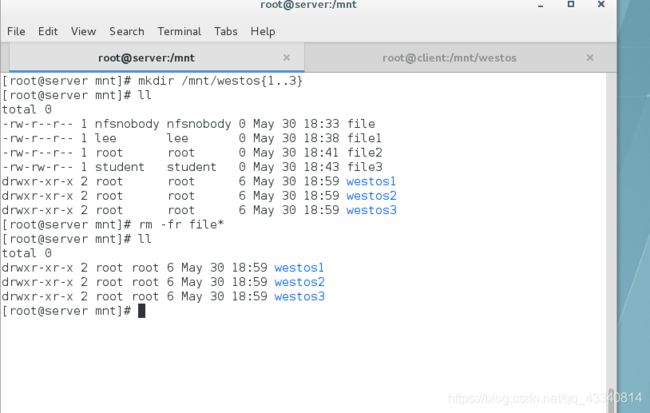Click the terminal cursor at last prompt
Image resolution: width=650 pixels, height=413 pixels.
click(x=141, y=311)
